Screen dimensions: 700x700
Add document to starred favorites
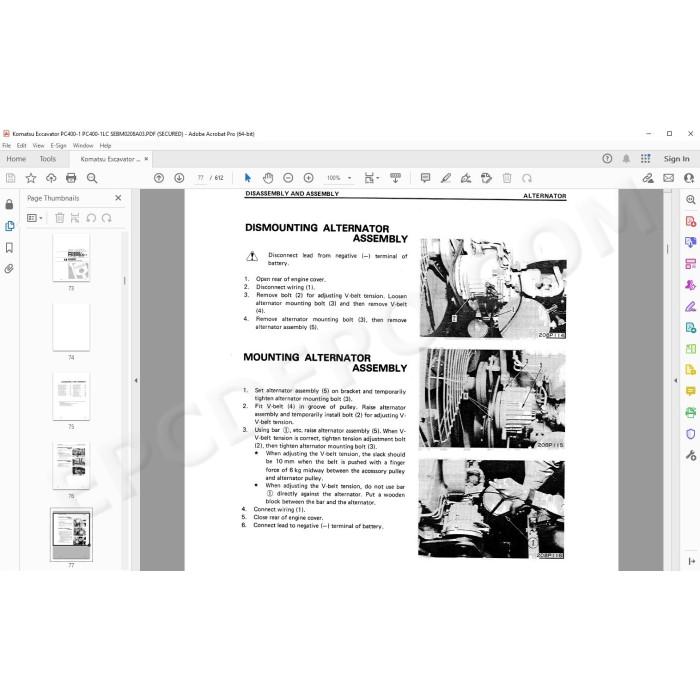tap(31, 178)
